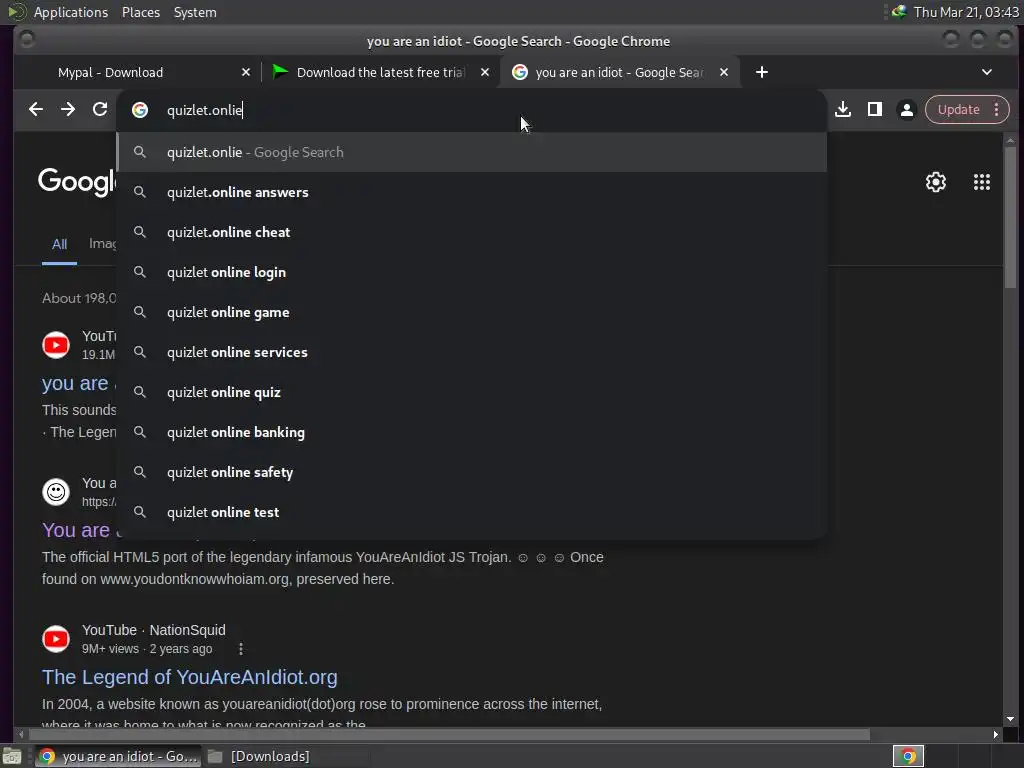Choose the quizlet.online answers suggestion

tap(472, 192)
